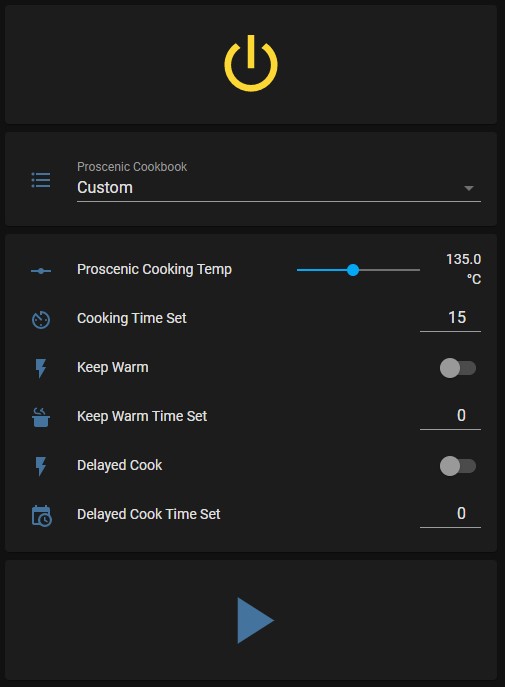This screenshot has width=505, height=687.
Task: Click the calendar clock icon
Action: (x=42, y=516)
